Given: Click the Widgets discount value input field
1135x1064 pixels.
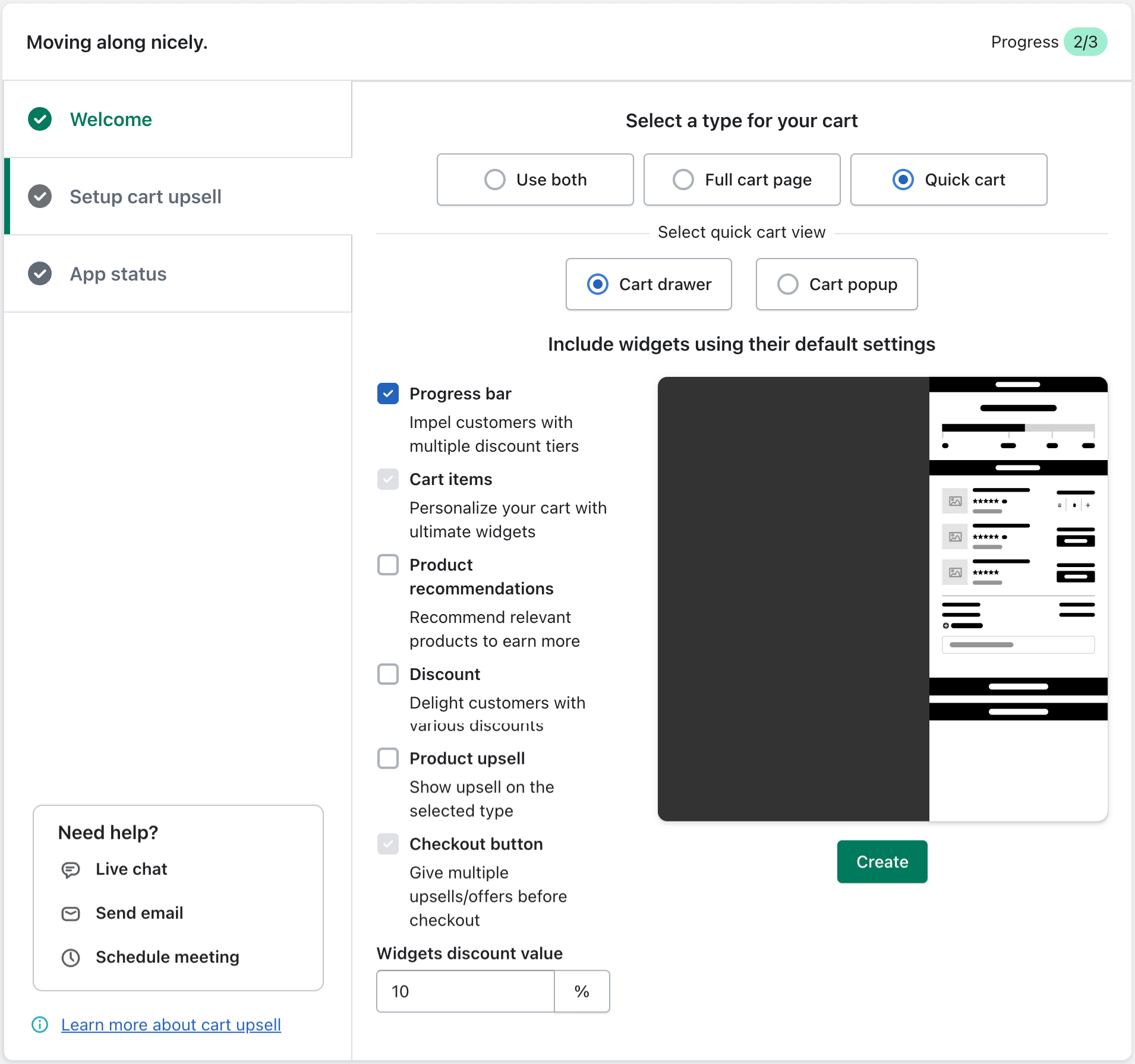Looking at the screenshot, I should (466, 991).
